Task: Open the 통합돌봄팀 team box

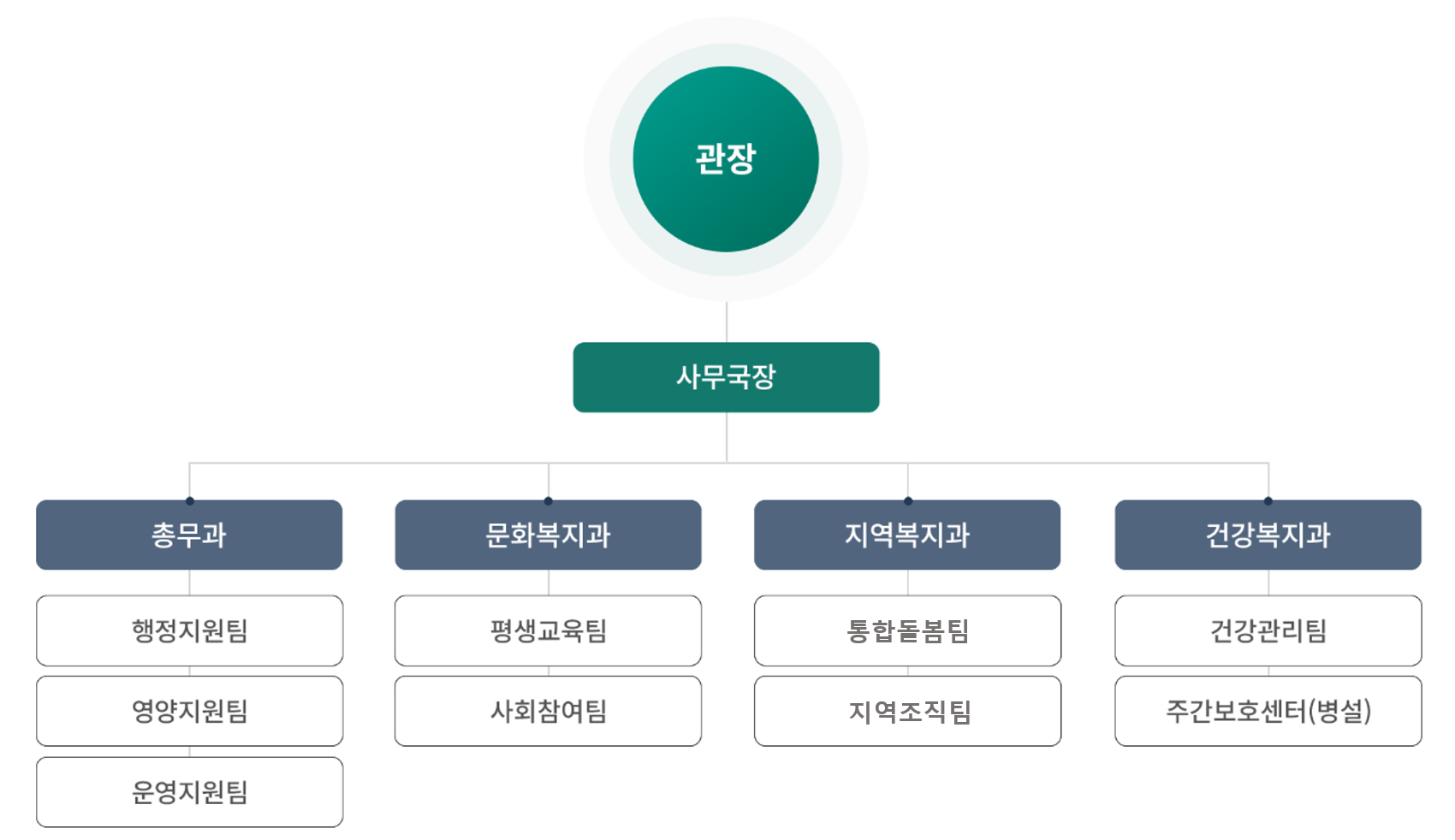Action: [x=907, y=631]
